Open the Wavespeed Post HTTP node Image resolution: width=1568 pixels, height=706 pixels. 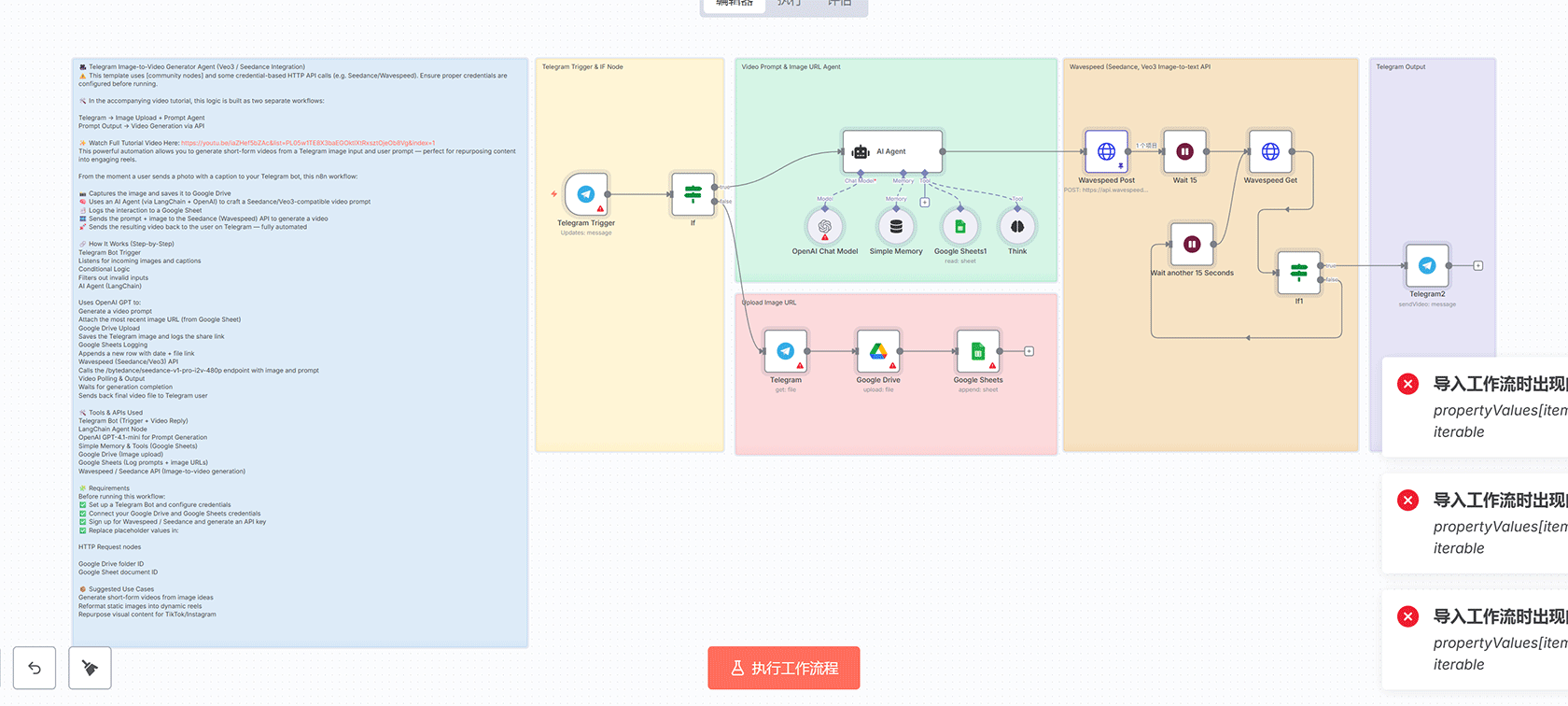(x=1106, y=151)
